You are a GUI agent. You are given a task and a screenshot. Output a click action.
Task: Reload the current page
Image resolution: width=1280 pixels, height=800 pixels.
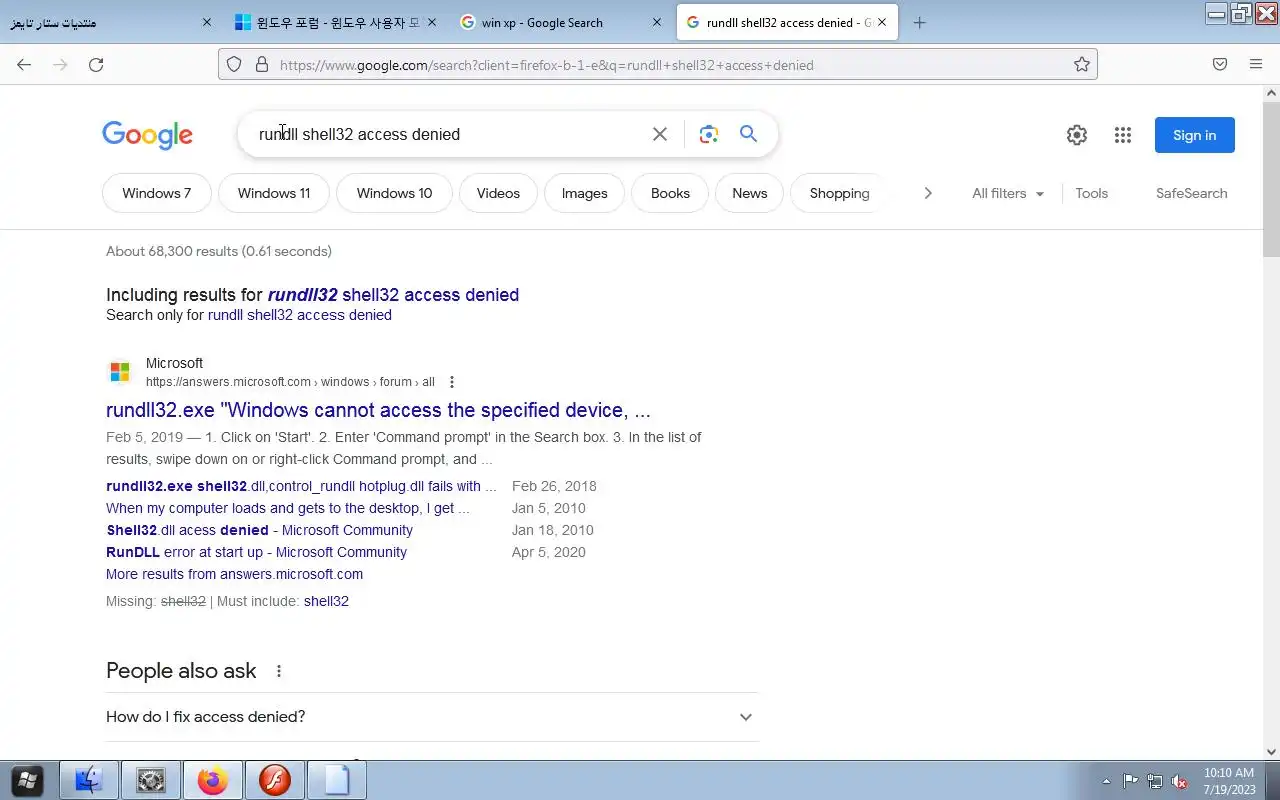[96, 65]
